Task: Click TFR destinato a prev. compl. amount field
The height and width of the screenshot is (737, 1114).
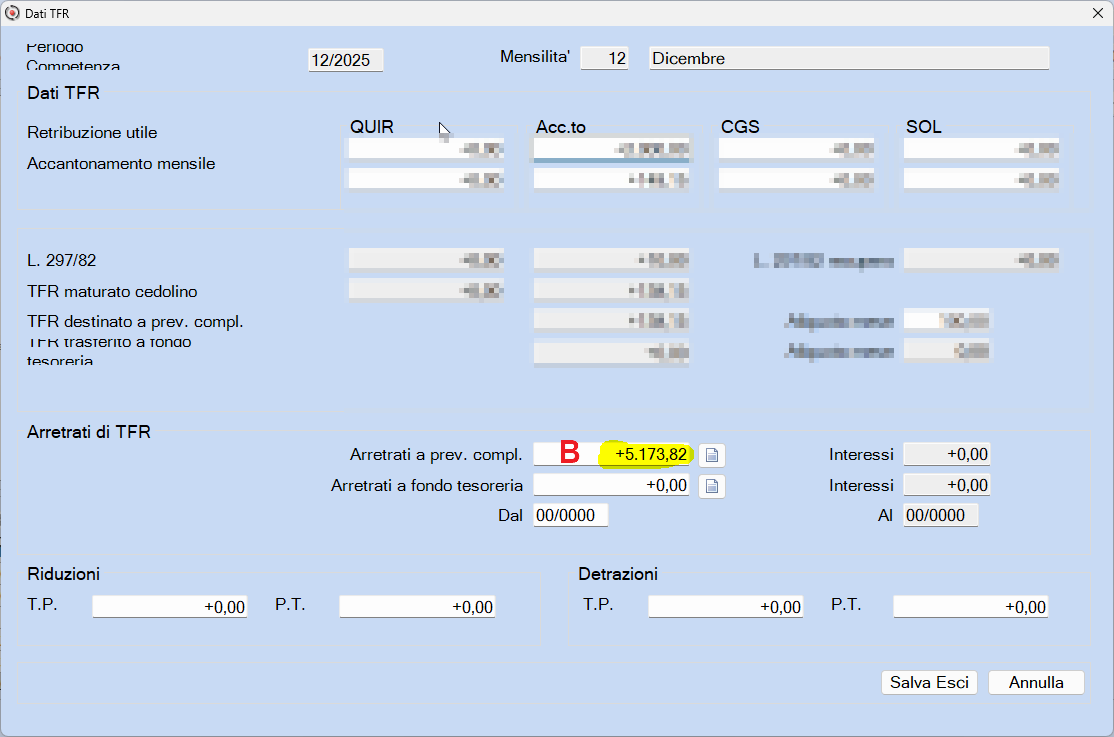Action: click(x=611, y=321)
